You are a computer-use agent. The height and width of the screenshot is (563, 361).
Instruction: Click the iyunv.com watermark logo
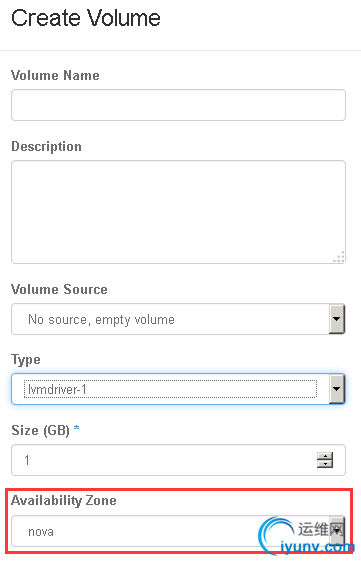point(306,536)
